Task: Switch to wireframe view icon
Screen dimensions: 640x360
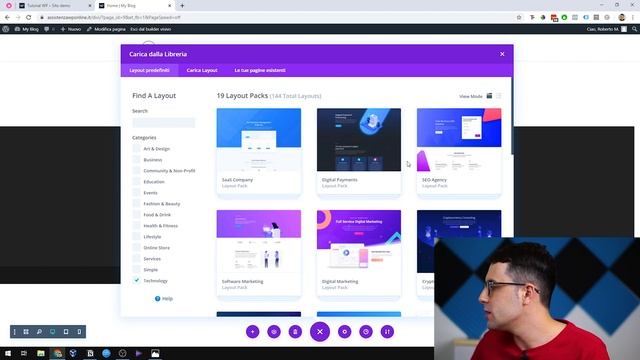Action: tap(26, 332)
